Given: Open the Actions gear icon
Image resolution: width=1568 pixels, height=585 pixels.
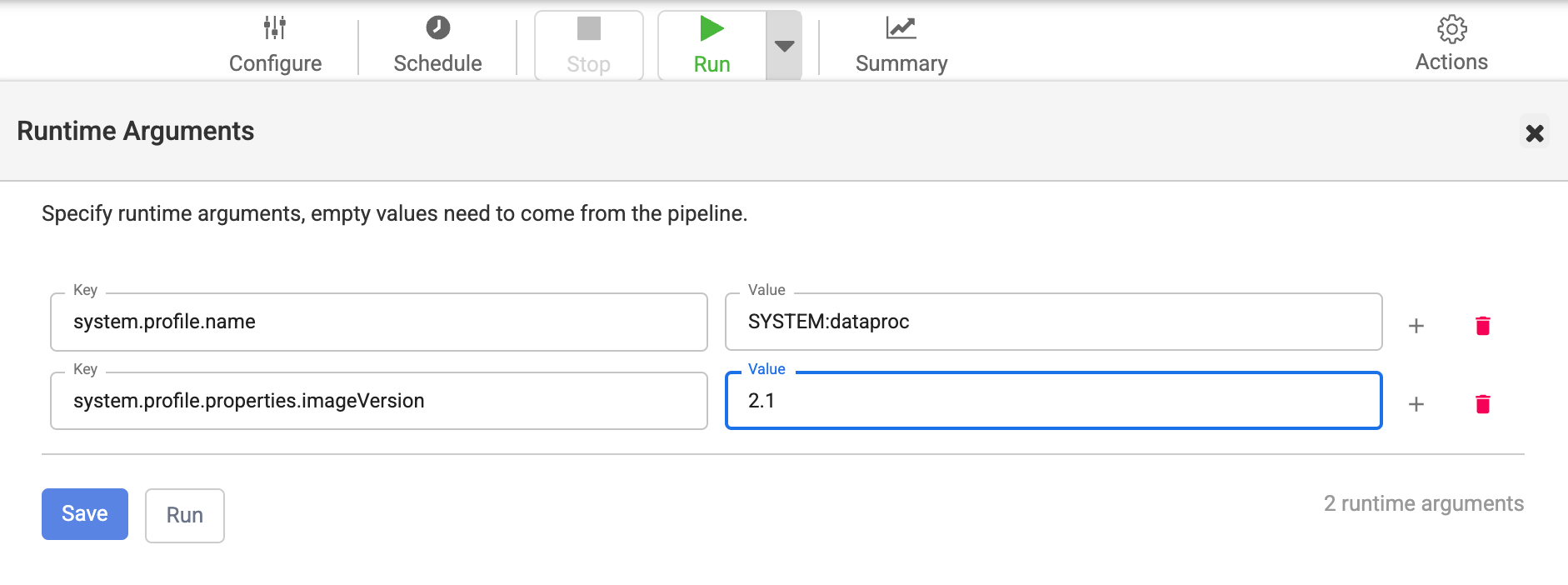Looking at the screenshot, I should (x=1451, y=27).
